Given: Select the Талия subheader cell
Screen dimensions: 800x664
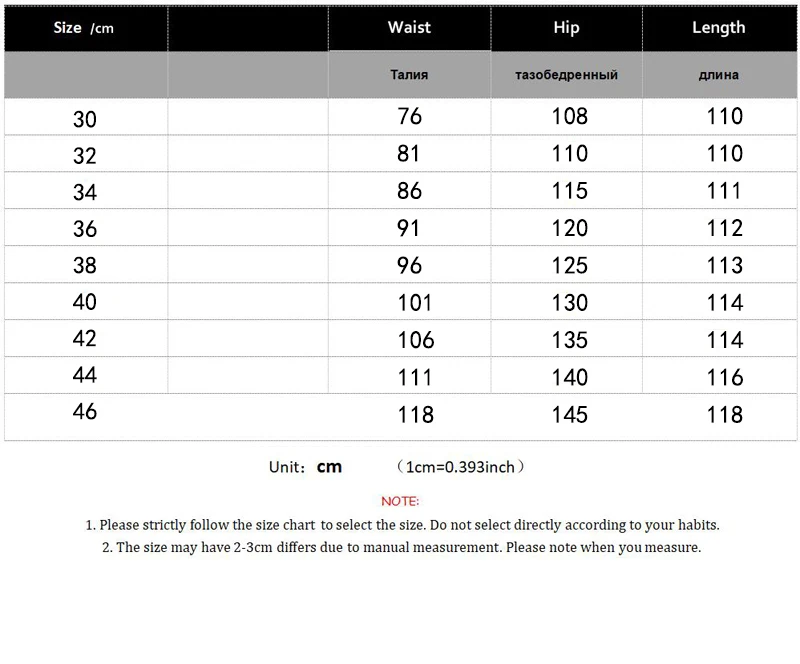Looking at the screenshot, I should click(x=409, y=75).
